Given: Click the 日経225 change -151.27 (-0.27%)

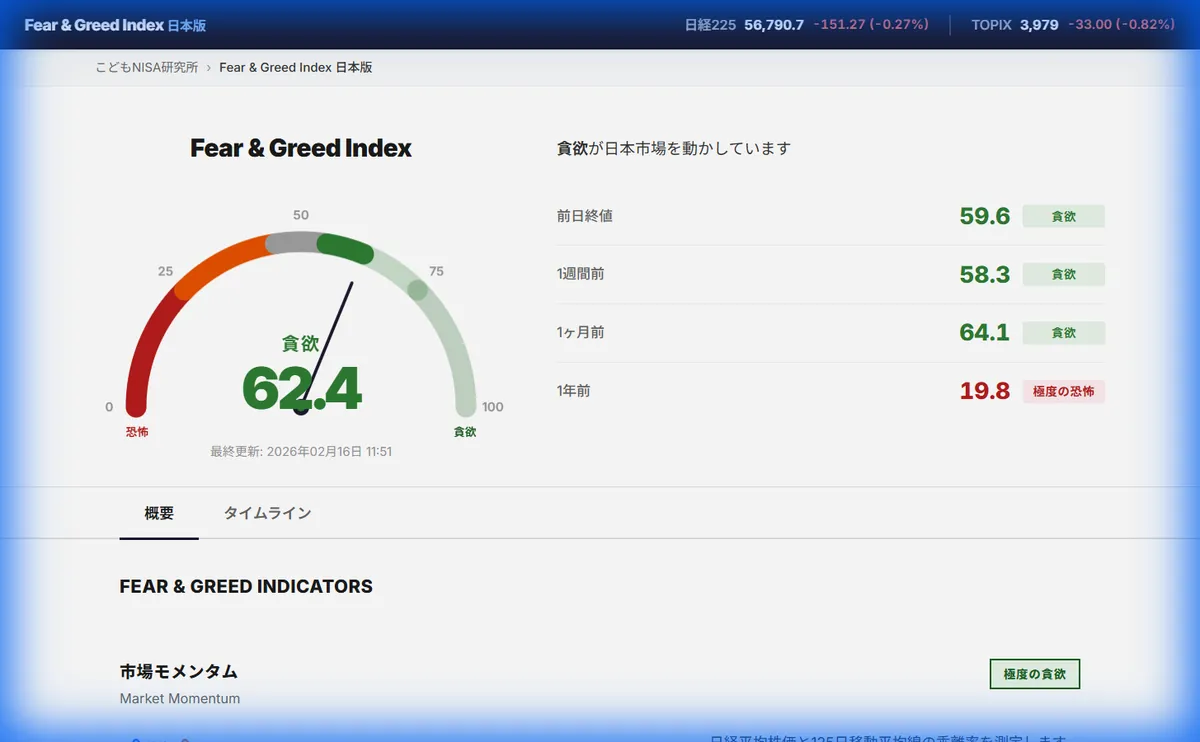Looking at the screenshot, I should [871, 25].
